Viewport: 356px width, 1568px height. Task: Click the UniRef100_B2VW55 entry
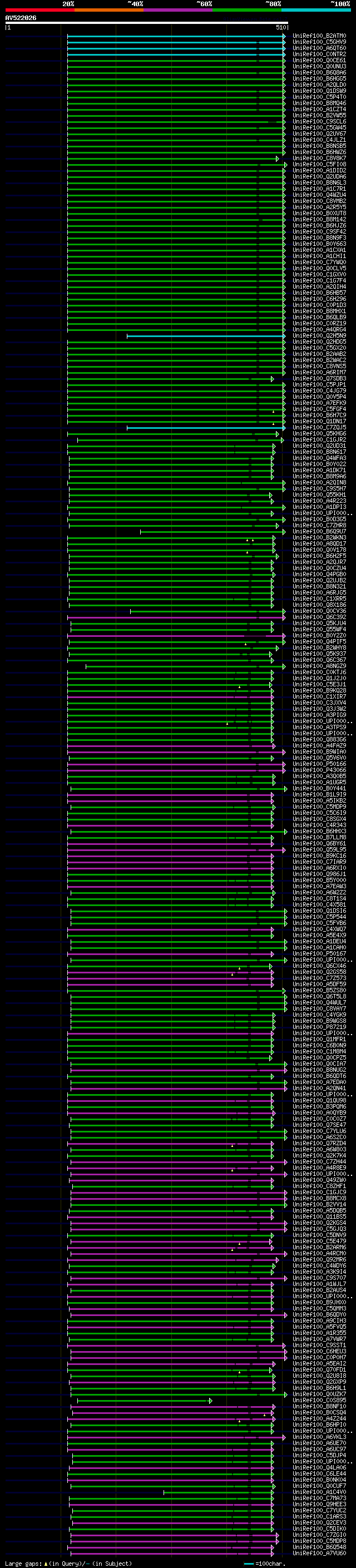pyautogui.click(x=319, y=115)
